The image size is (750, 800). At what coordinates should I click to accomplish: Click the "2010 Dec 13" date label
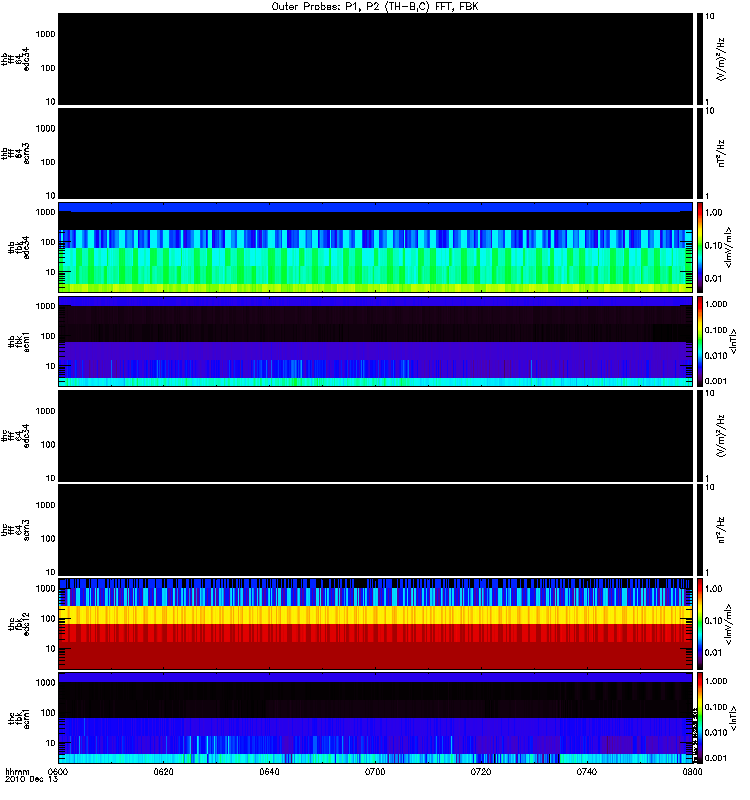pyautogui.click(x=31, y=779)
